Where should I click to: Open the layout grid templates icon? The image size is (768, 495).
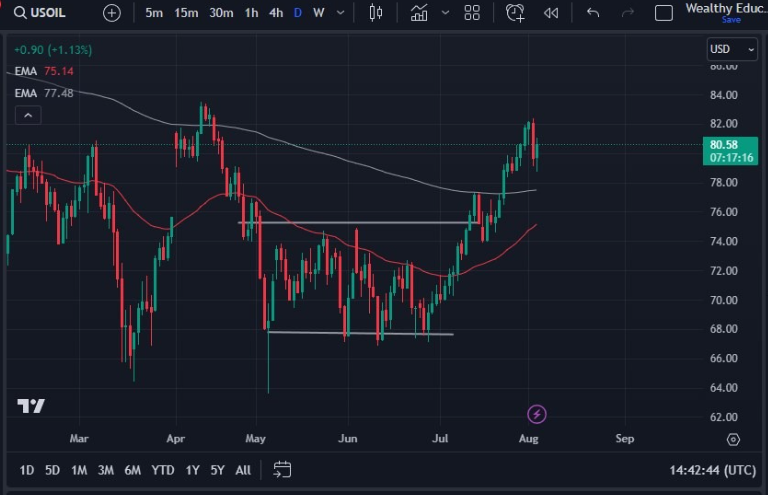472,13
